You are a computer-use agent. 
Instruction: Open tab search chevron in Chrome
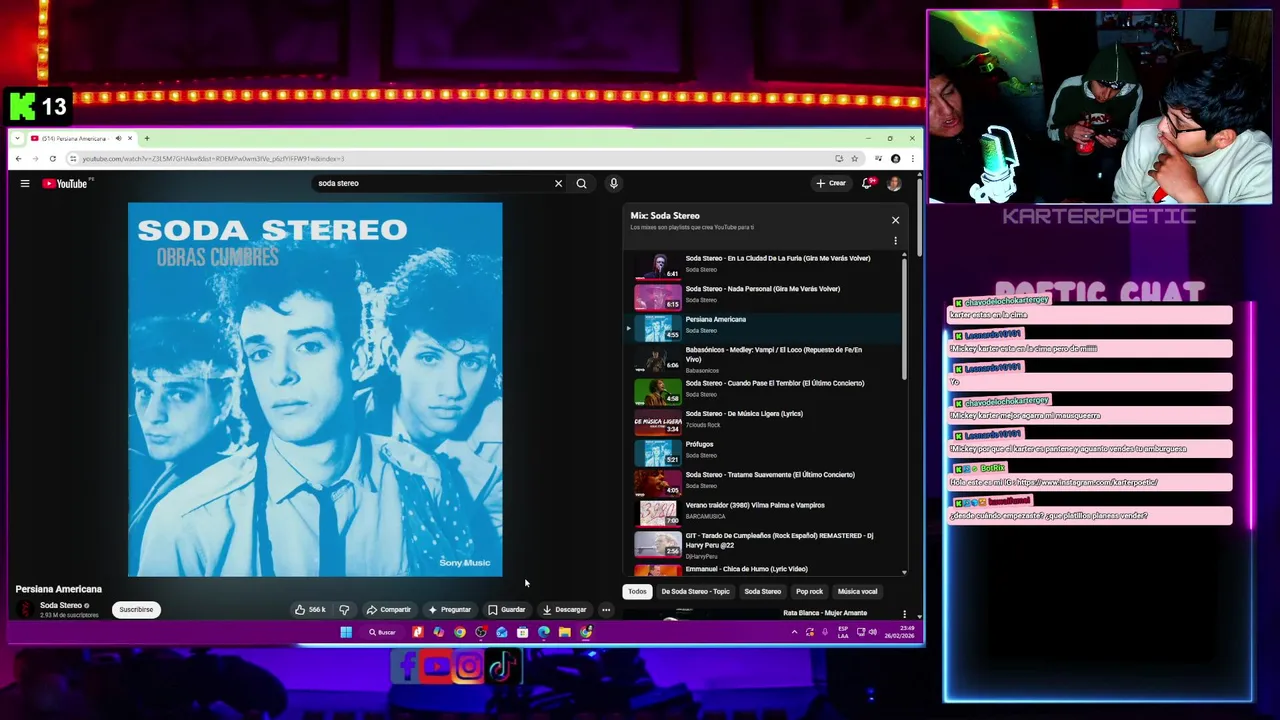point(17,138)
